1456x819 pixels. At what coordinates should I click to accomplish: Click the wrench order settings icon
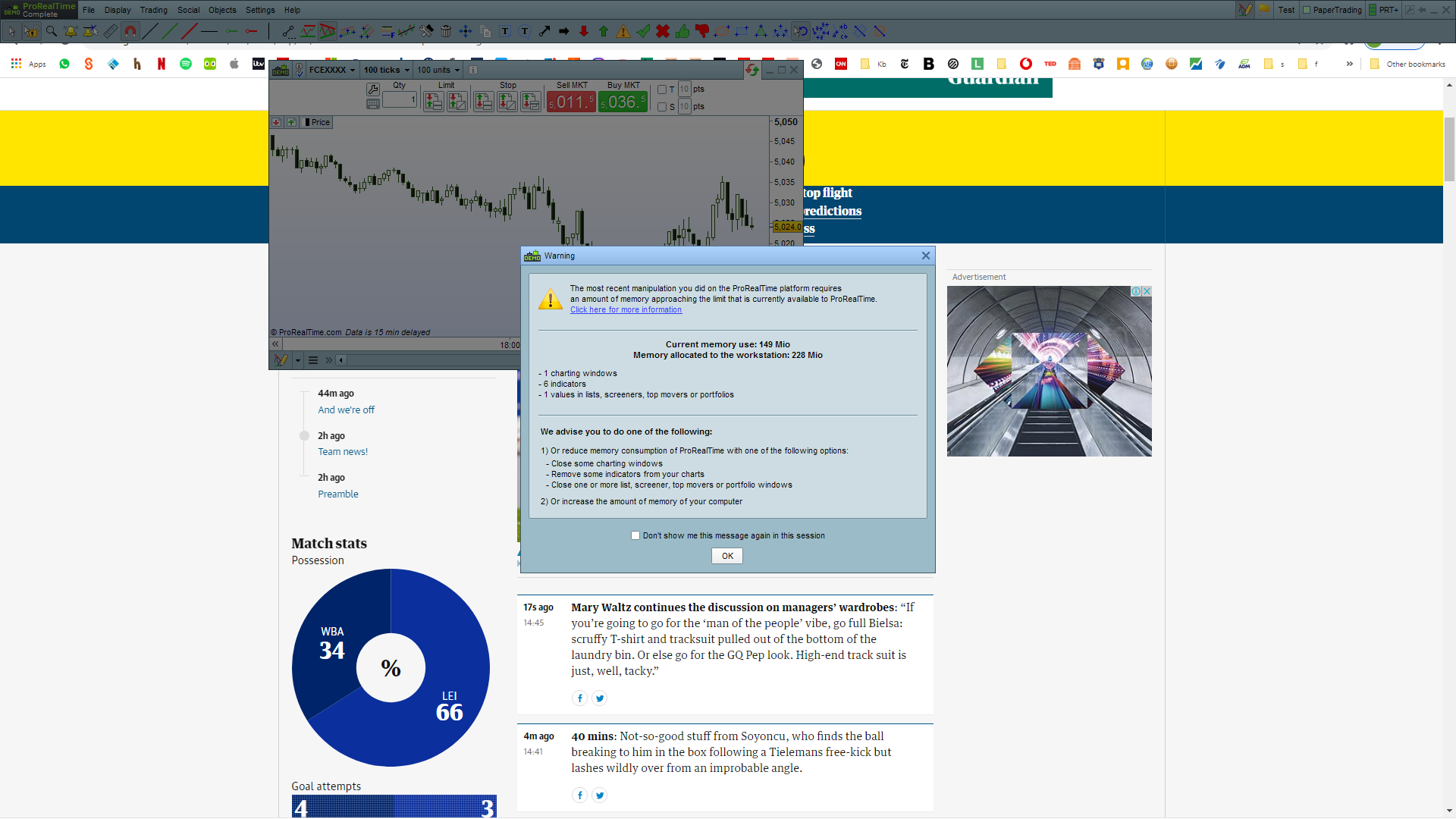point(373,89)
